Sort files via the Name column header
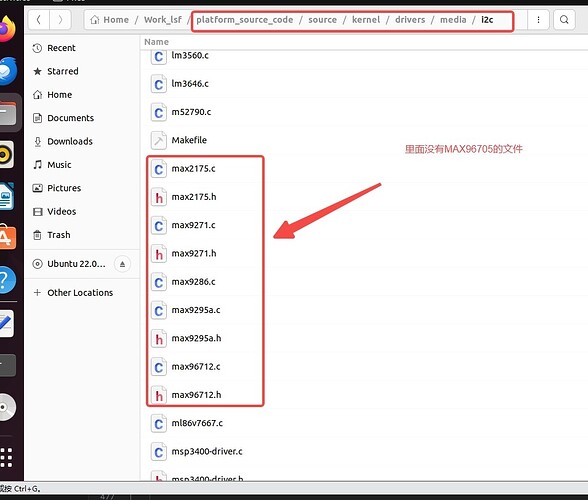The height and width of the screenshot is (500, 588). (156, 42)
